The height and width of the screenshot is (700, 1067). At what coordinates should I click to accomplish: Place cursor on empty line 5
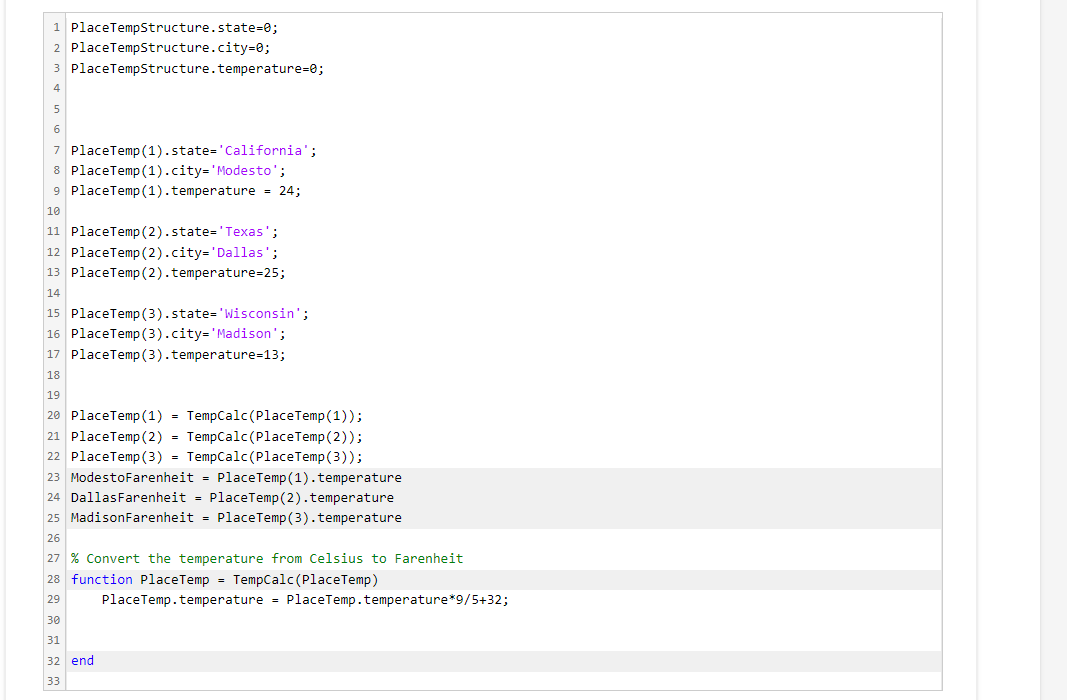[x=504, y=109]
